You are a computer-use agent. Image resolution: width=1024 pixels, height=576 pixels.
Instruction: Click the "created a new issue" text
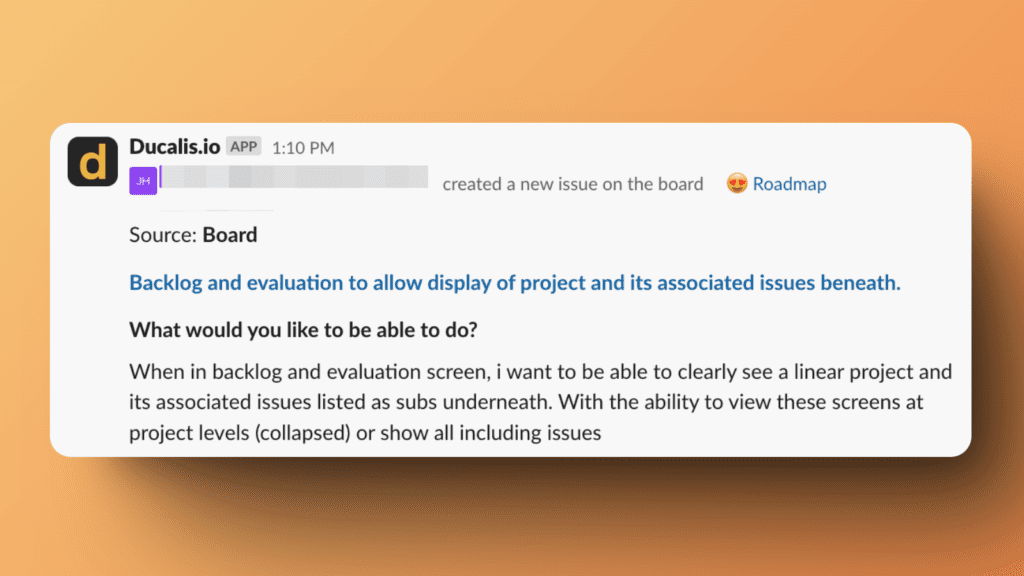point(572,184)
